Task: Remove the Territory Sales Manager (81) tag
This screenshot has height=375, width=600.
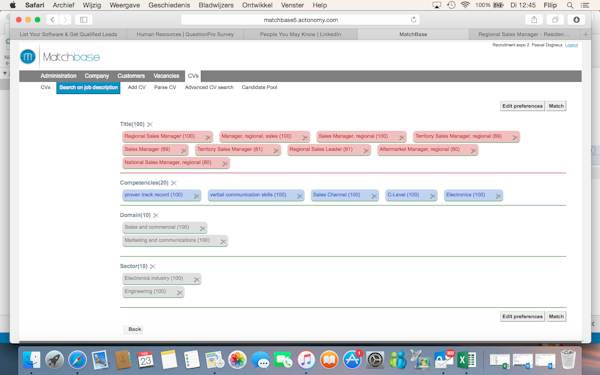Action: 276,151
